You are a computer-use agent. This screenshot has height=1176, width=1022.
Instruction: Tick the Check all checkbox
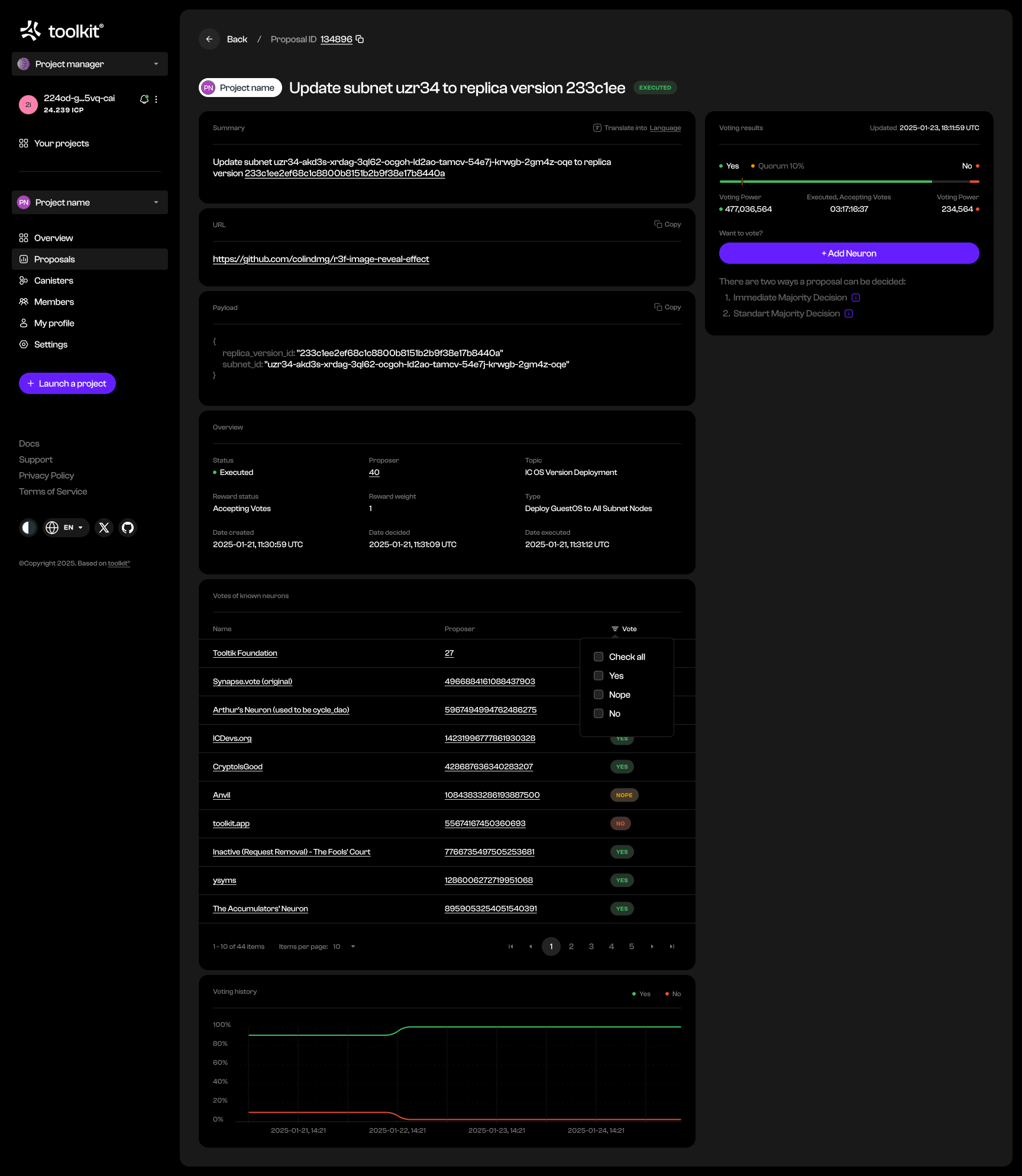click(x=599, y=657)
